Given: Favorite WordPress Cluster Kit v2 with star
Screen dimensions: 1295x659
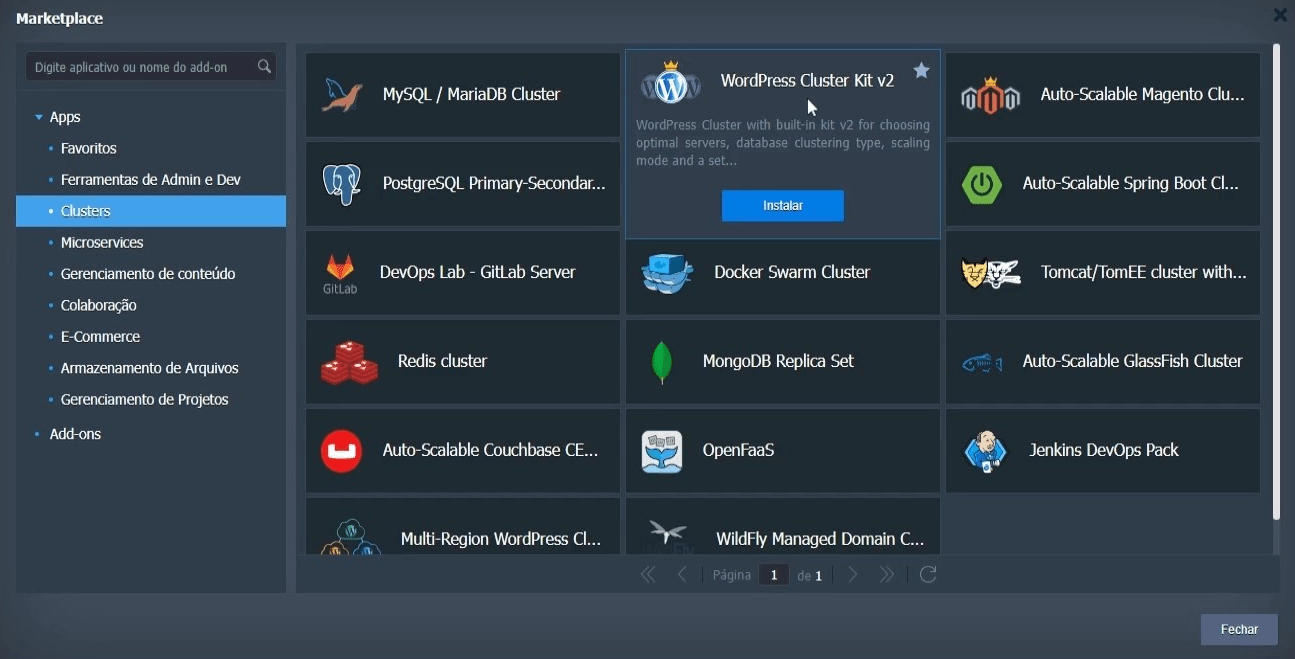Looking at the screenshot, I should (x=921, y=71).
